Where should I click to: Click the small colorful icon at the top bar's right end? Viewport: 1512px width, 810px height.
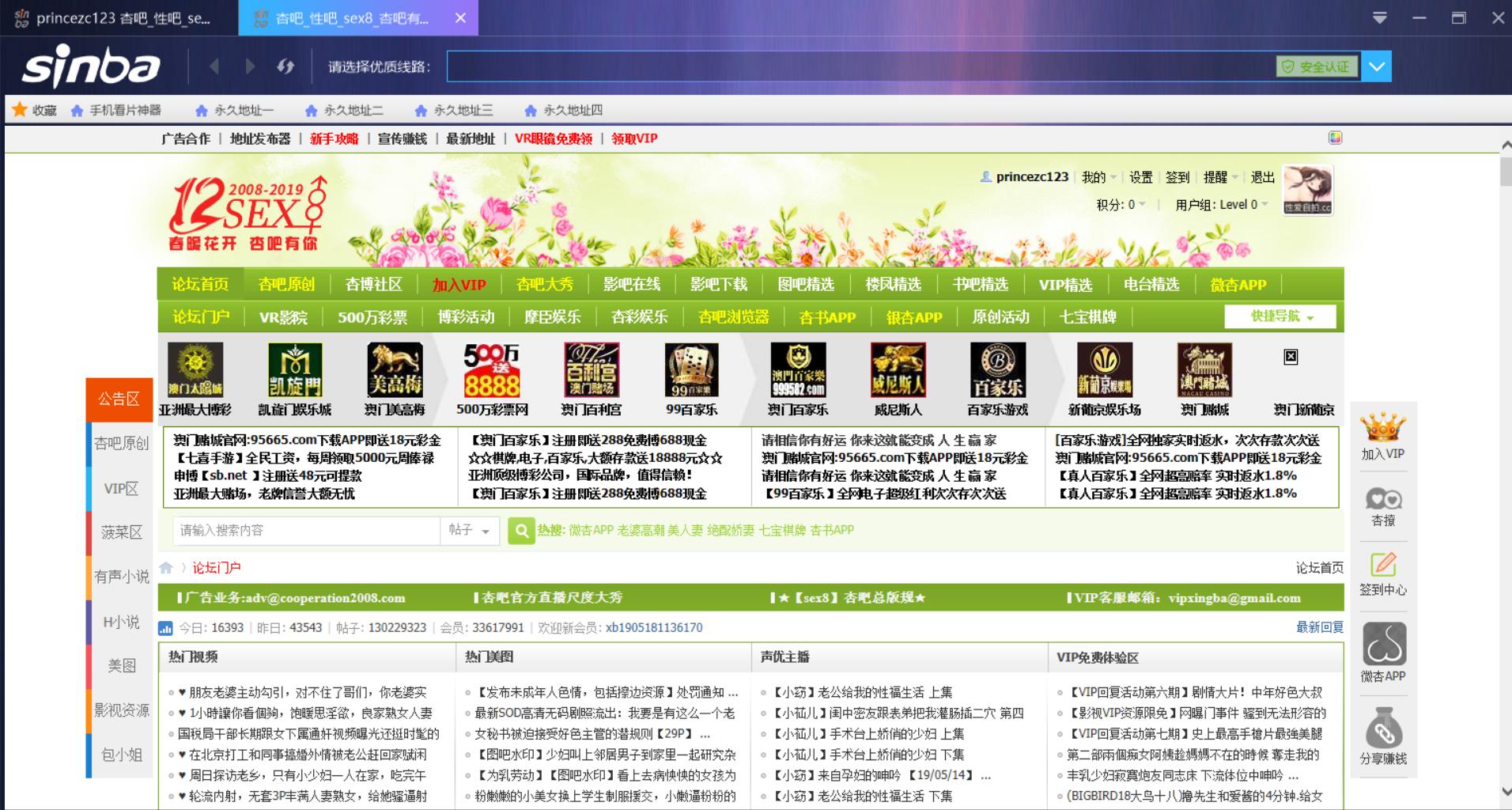(x=1336, y=138)
